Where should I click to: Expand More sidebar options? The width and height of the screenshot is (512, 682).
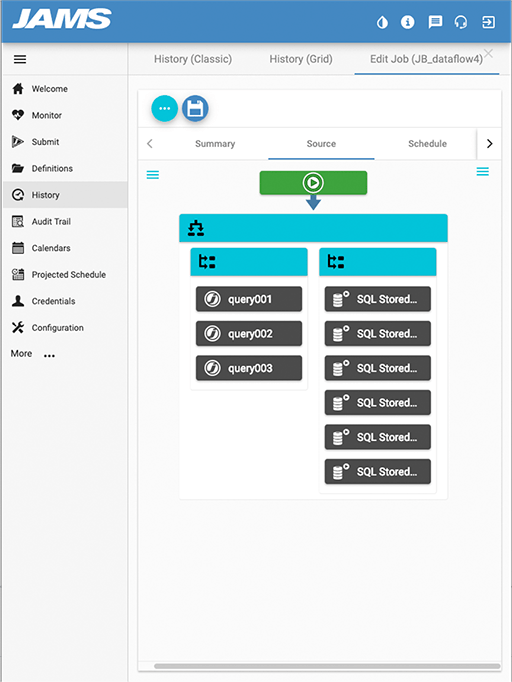click(x=33, y=354)
